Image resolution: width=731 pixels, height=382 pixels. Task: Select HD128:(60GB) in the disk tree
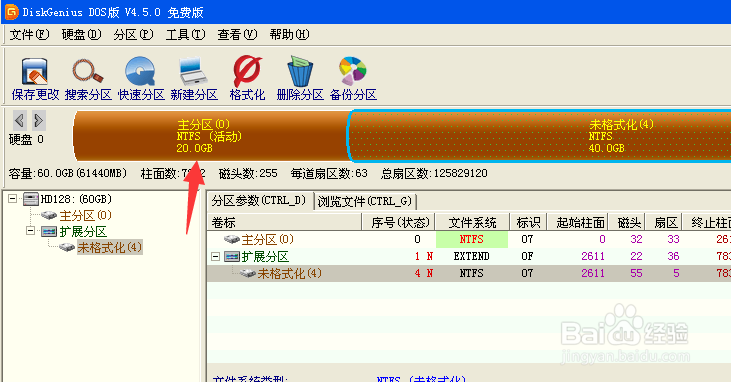pos(76,199)
